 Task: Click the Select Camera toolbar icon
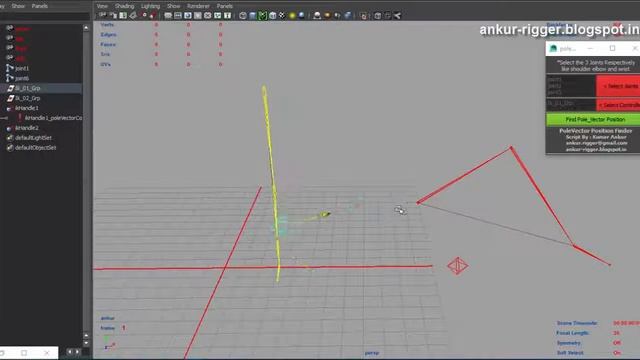102,16
